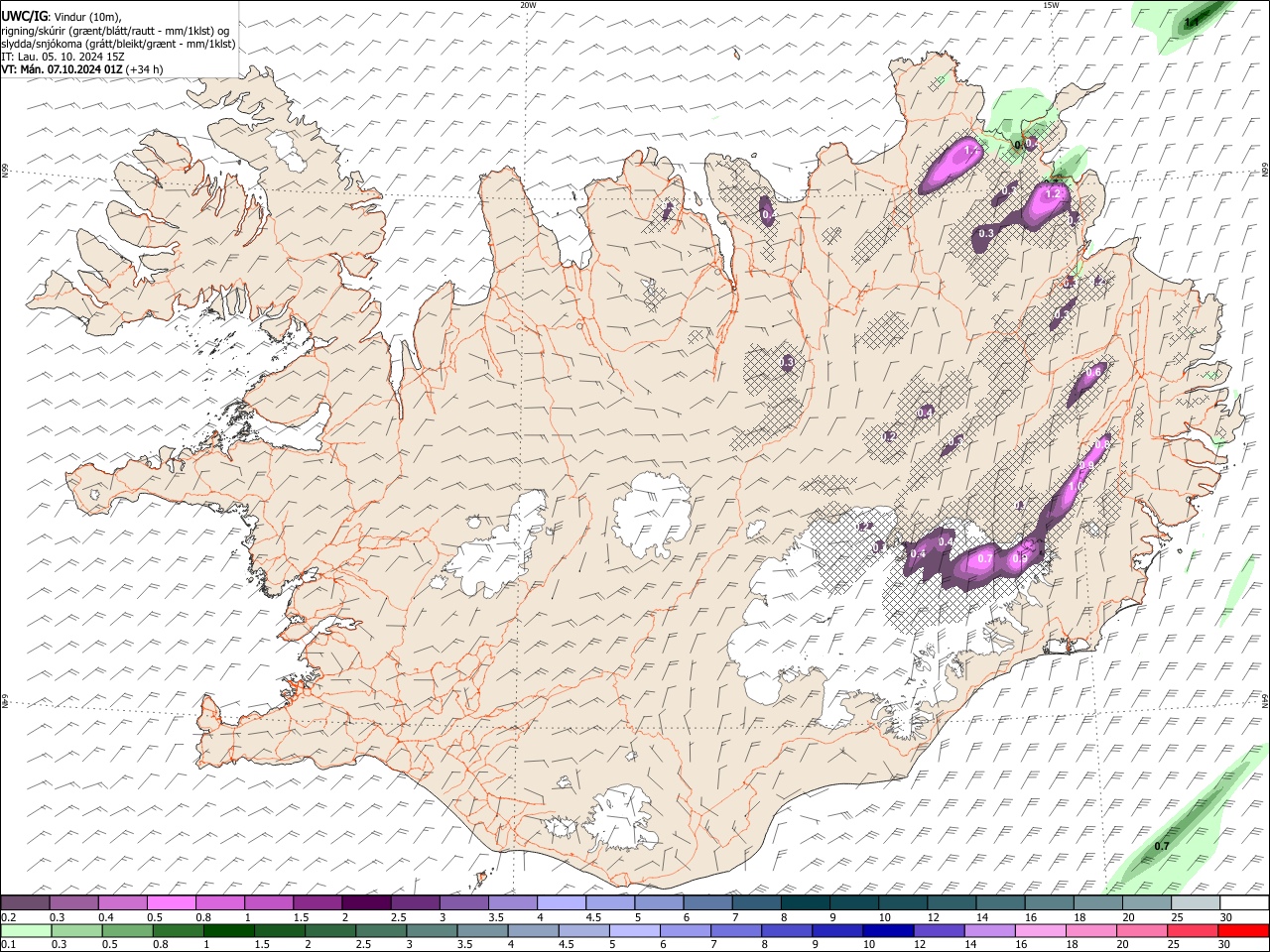Image resolution: width=1270 pixels, height=952 pixels.
Task: Pick the dark teal 8 swatch, top legend row
Action: (806, 903)
